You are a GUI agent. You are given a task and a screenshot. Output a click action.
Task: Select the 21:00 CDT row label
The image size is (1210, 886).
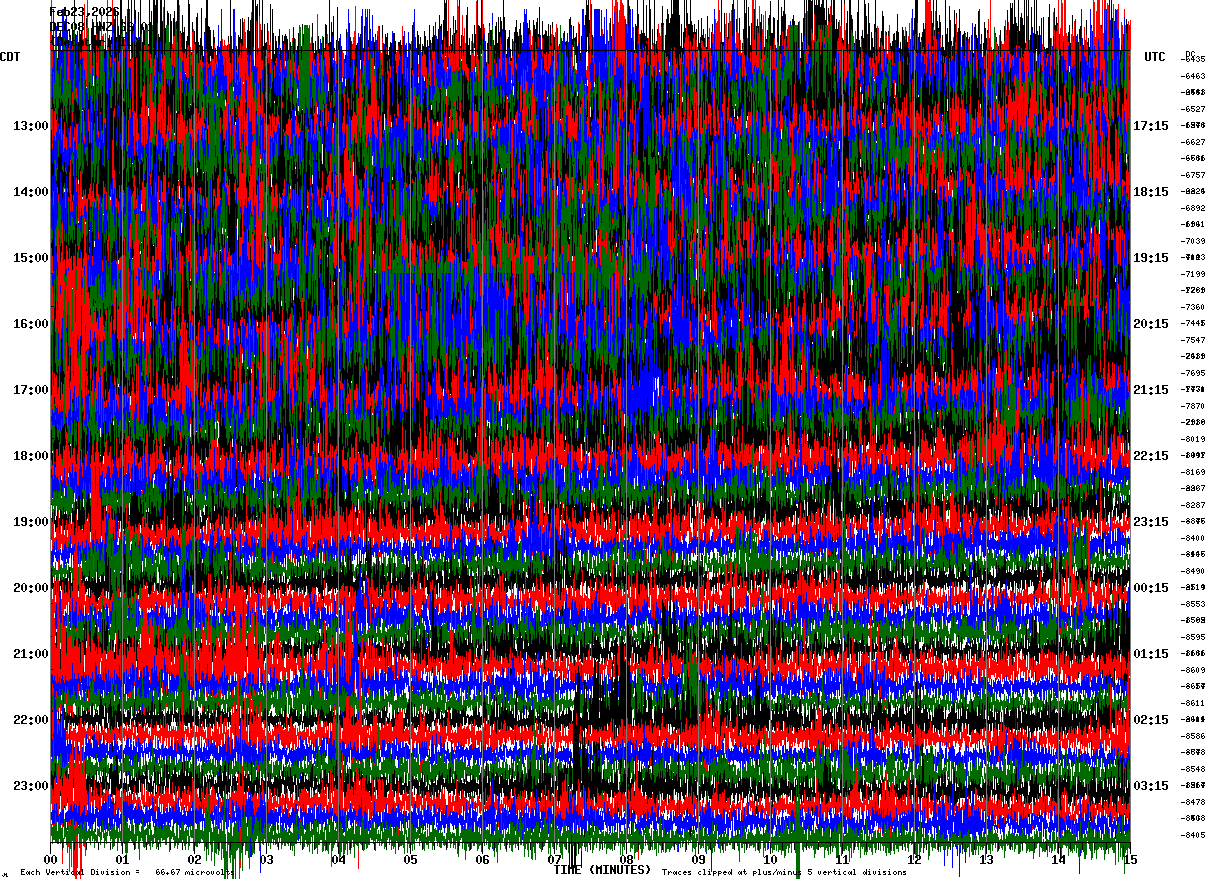point(31,654)
